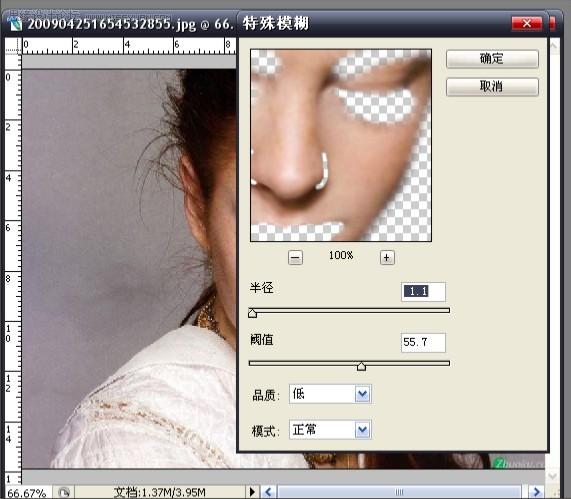
Task: Click the 阈值 threshold slider handle
Action: click(x=361, y=366)
